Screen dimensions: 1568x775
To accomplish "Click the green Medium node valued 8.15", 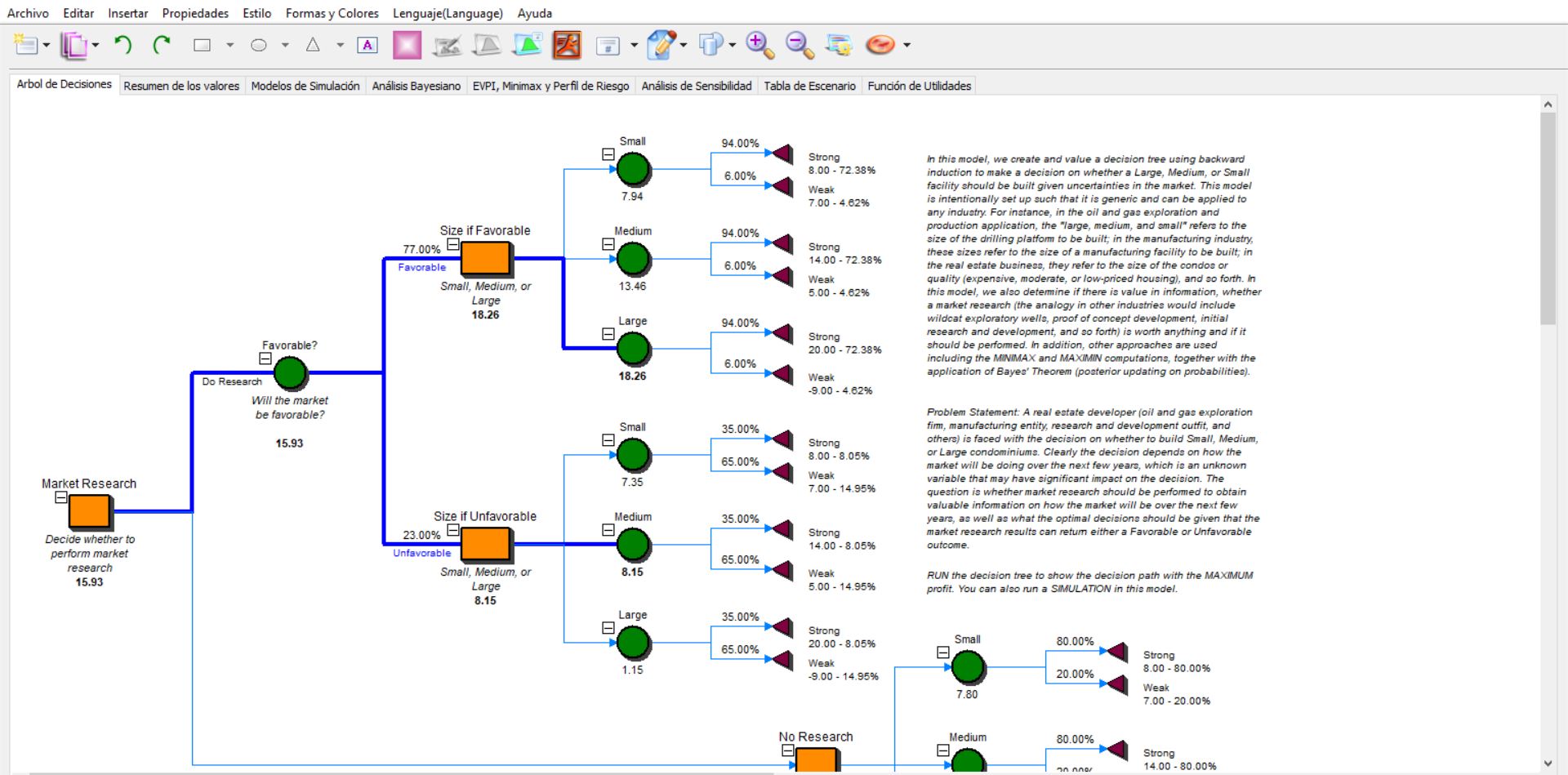I will click(x=633, y=545).
